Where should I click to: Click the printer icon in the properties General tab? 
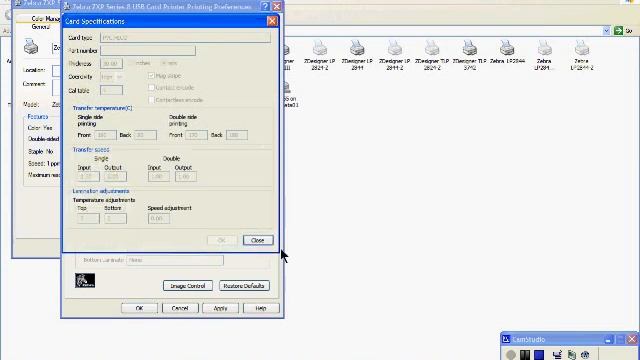[31, 46]
